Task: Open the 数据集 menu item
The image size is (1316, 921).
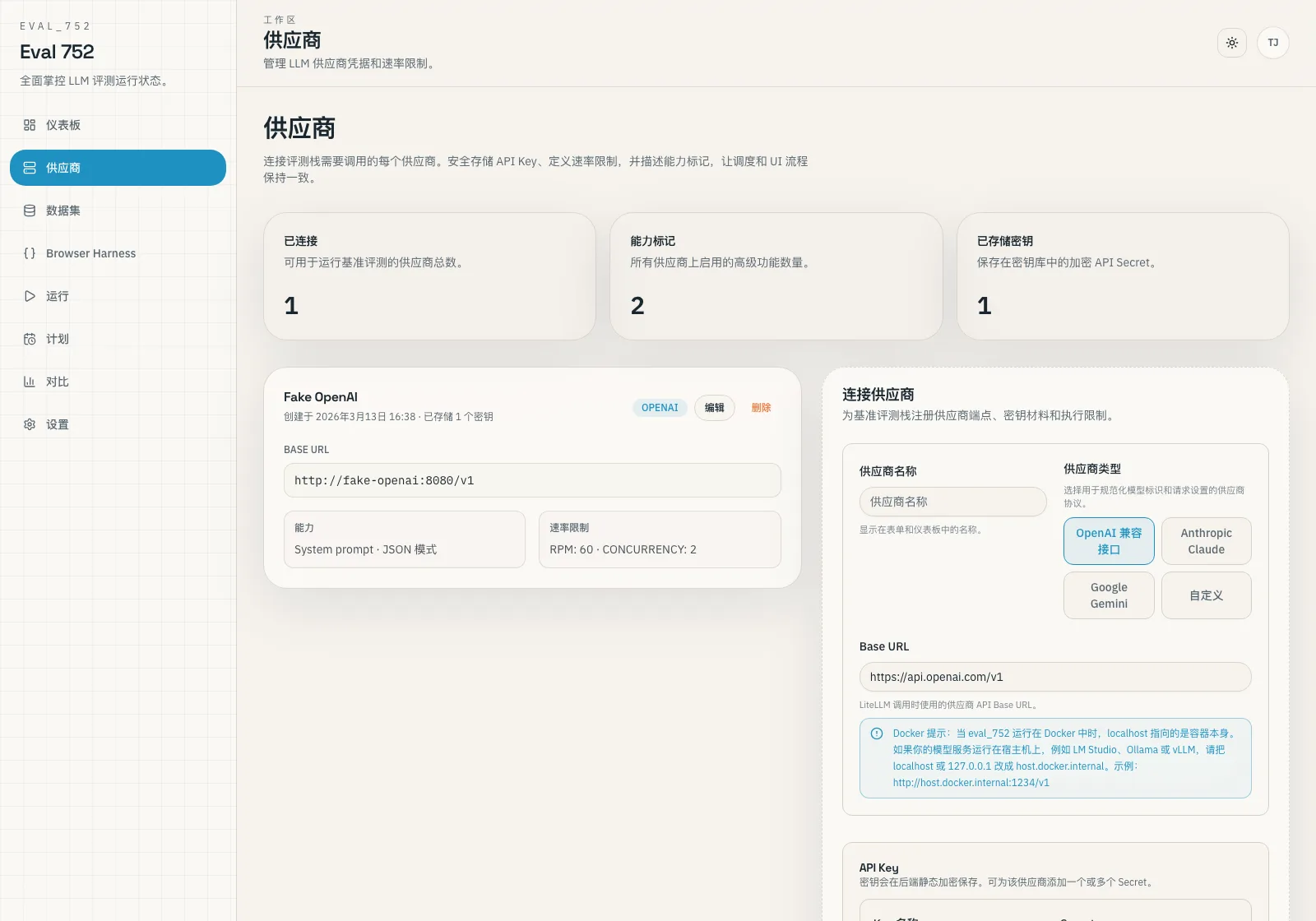Action: coord(63,211)
